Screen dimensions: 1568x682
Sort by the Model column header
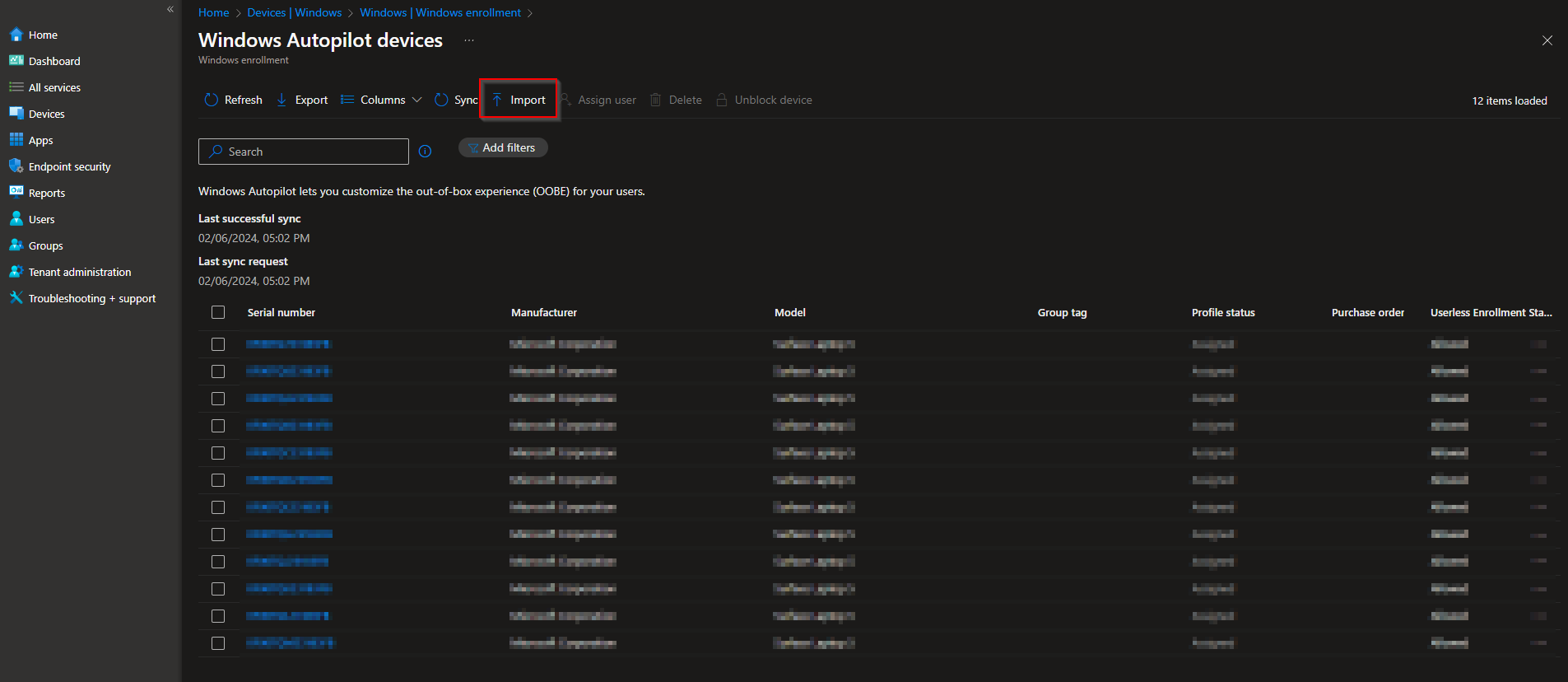click(x=790, y=312)
